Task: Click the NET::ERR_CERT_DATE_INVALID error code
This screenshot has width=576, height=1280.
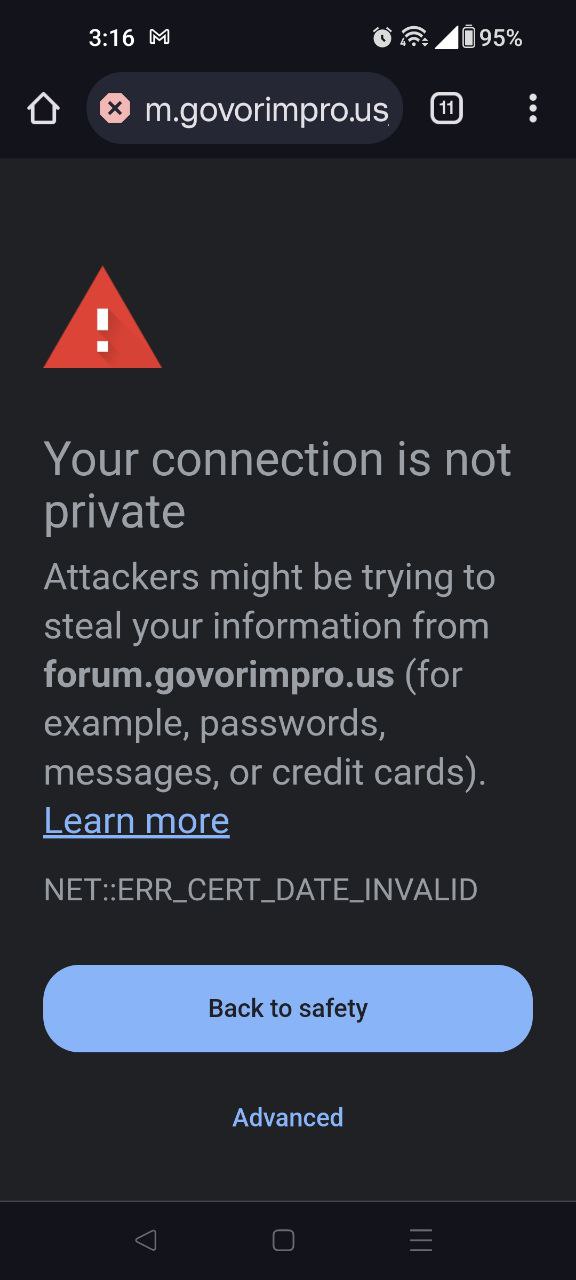Action: [261, 889]
